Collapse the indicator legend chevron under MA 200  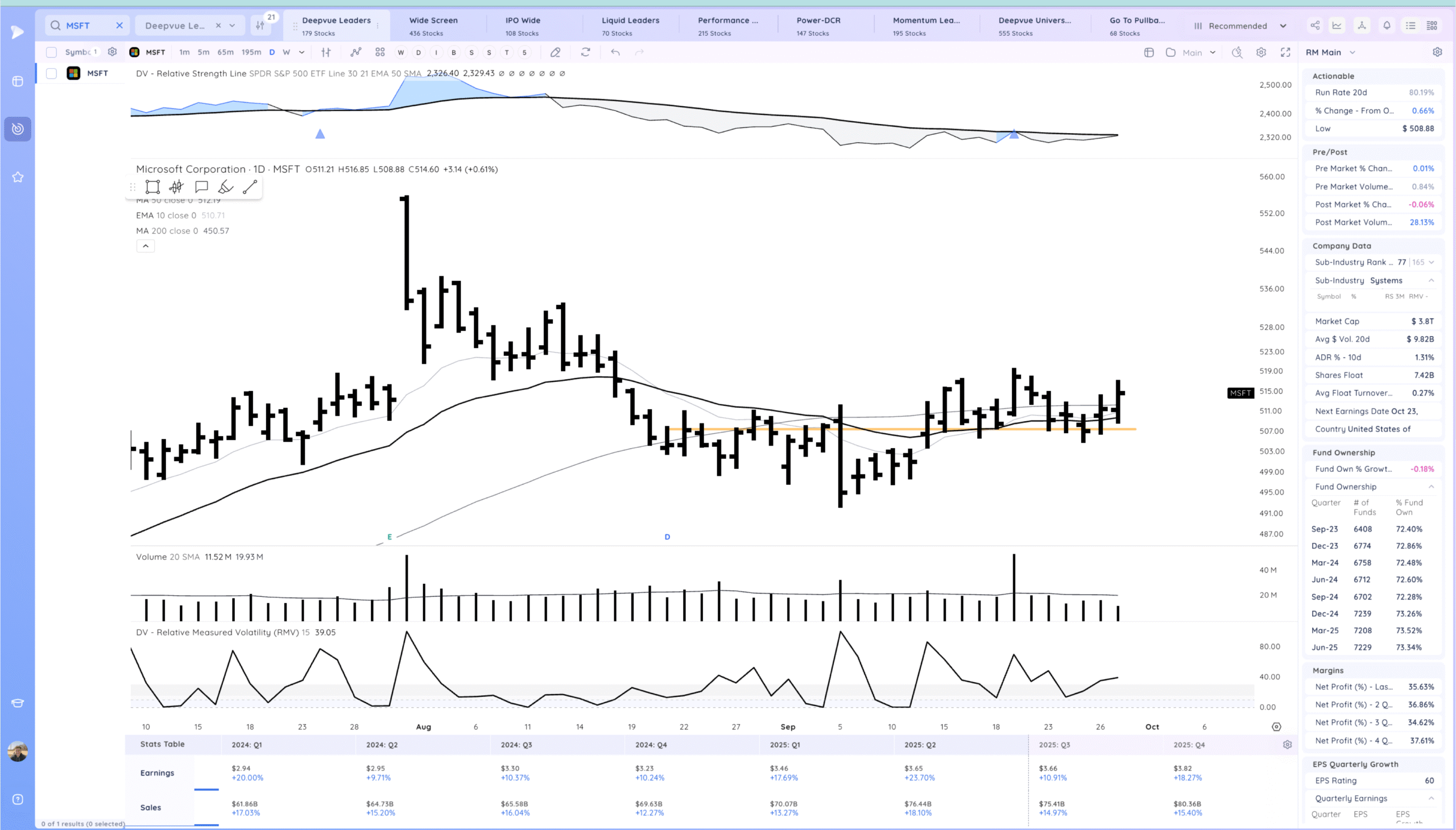[146, 246]
